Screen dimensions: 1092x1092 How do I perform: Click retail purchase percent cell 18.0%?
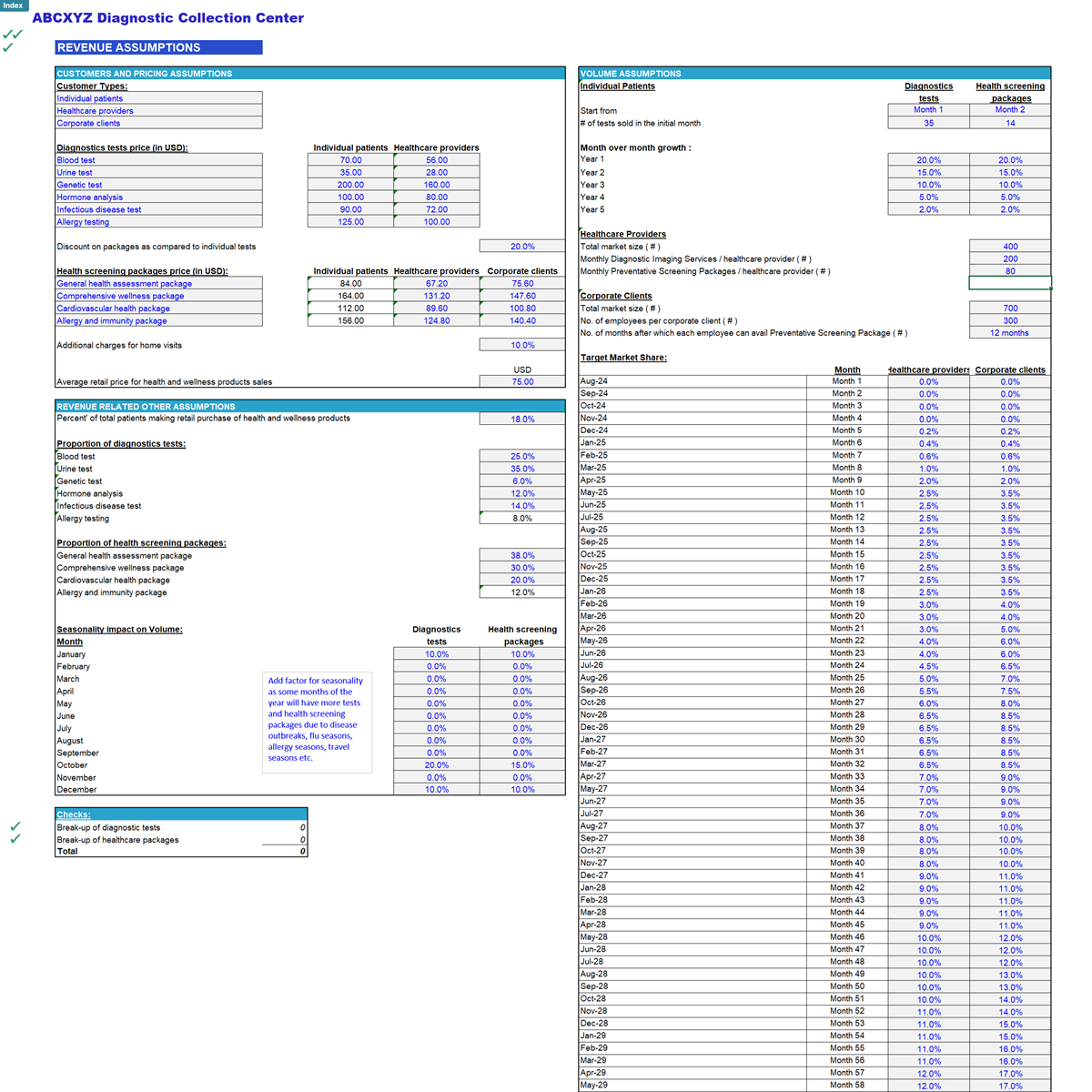[x=522, y=420]
